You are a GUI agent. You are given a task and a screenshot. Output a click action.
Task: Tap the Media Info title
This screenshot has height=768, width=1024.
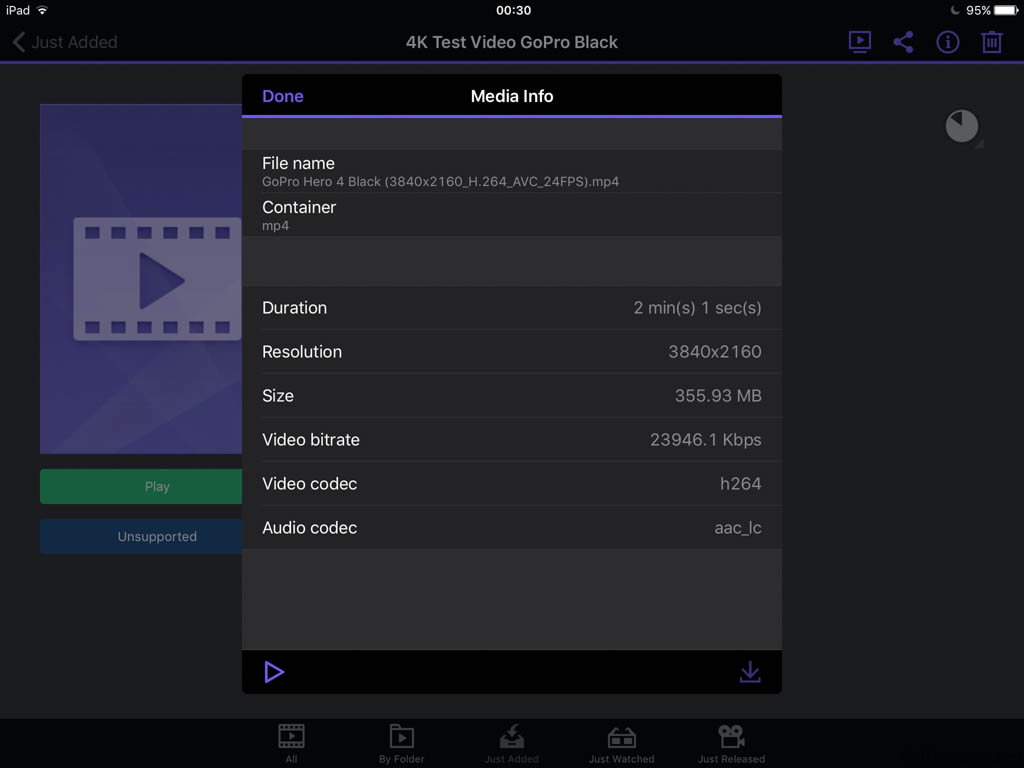(x=511, y=96)
